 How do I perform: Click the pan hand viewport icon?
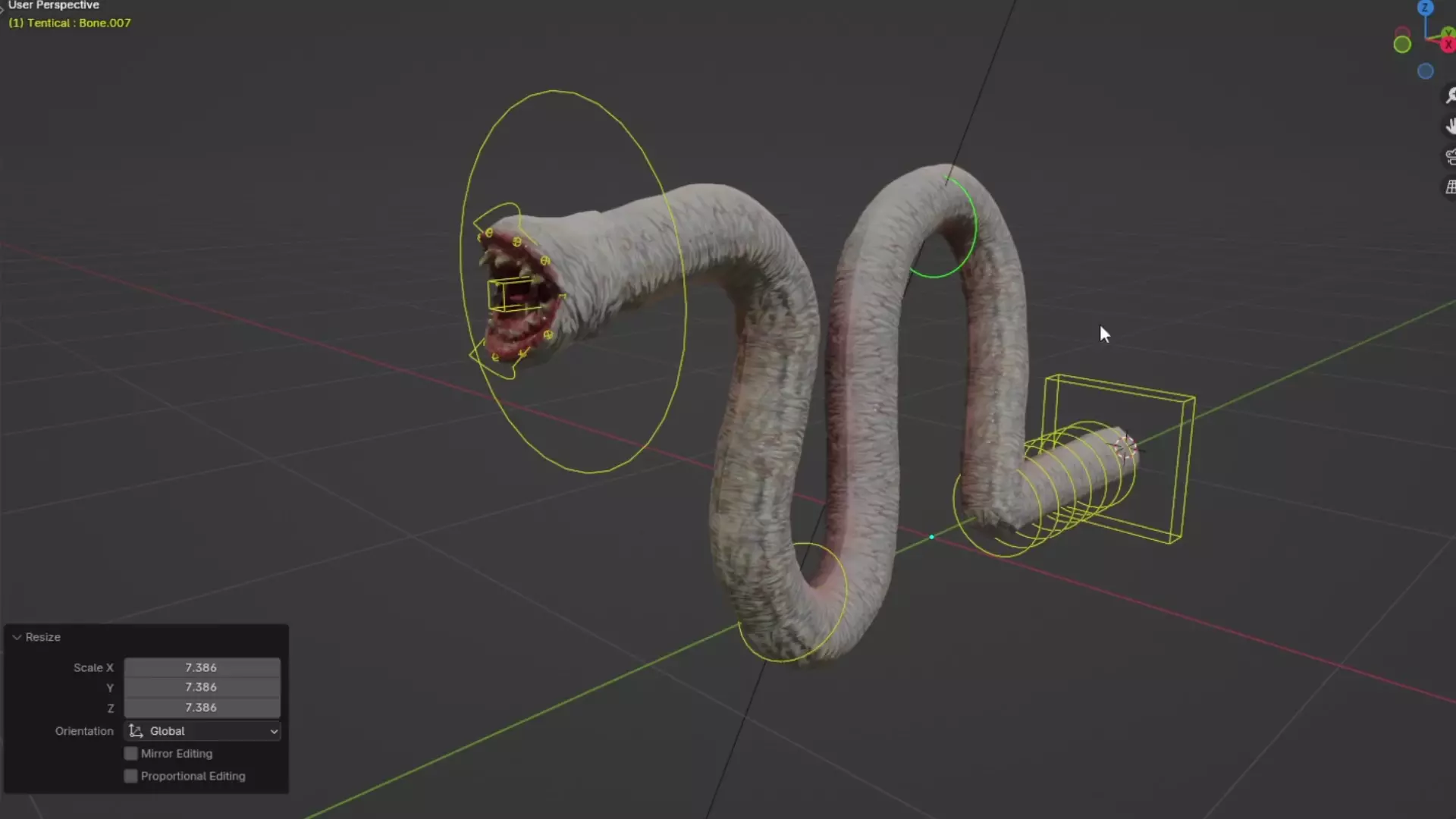(1450, 126)
